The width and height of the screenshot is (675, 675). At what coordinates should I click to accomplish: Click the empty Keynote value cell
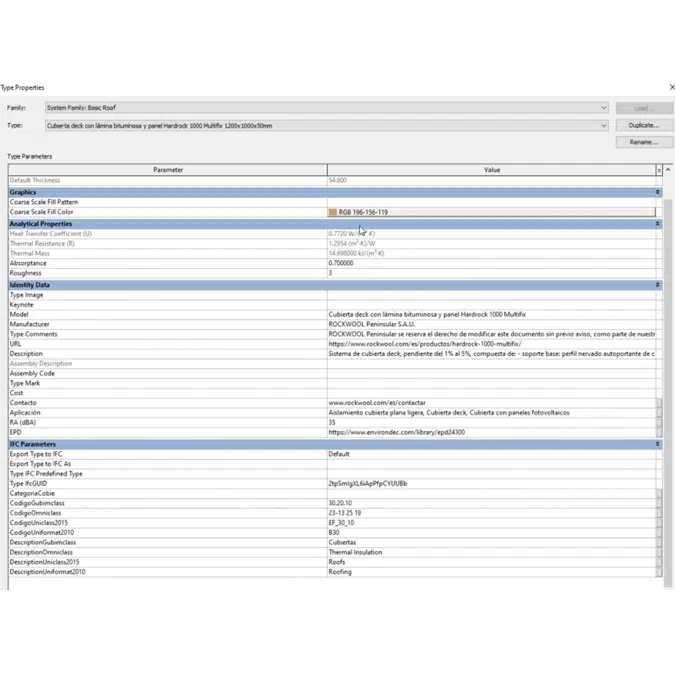point(491,305)
